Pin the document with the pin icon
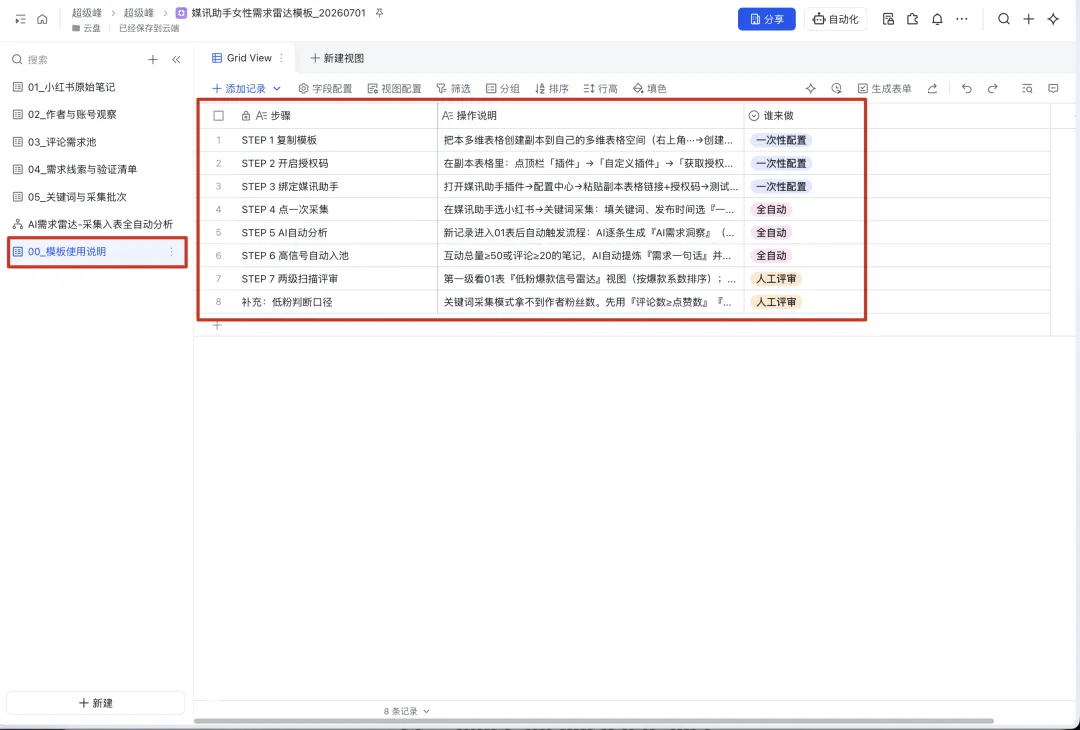Screen dimensions: 1080x730 click(380, 13)
